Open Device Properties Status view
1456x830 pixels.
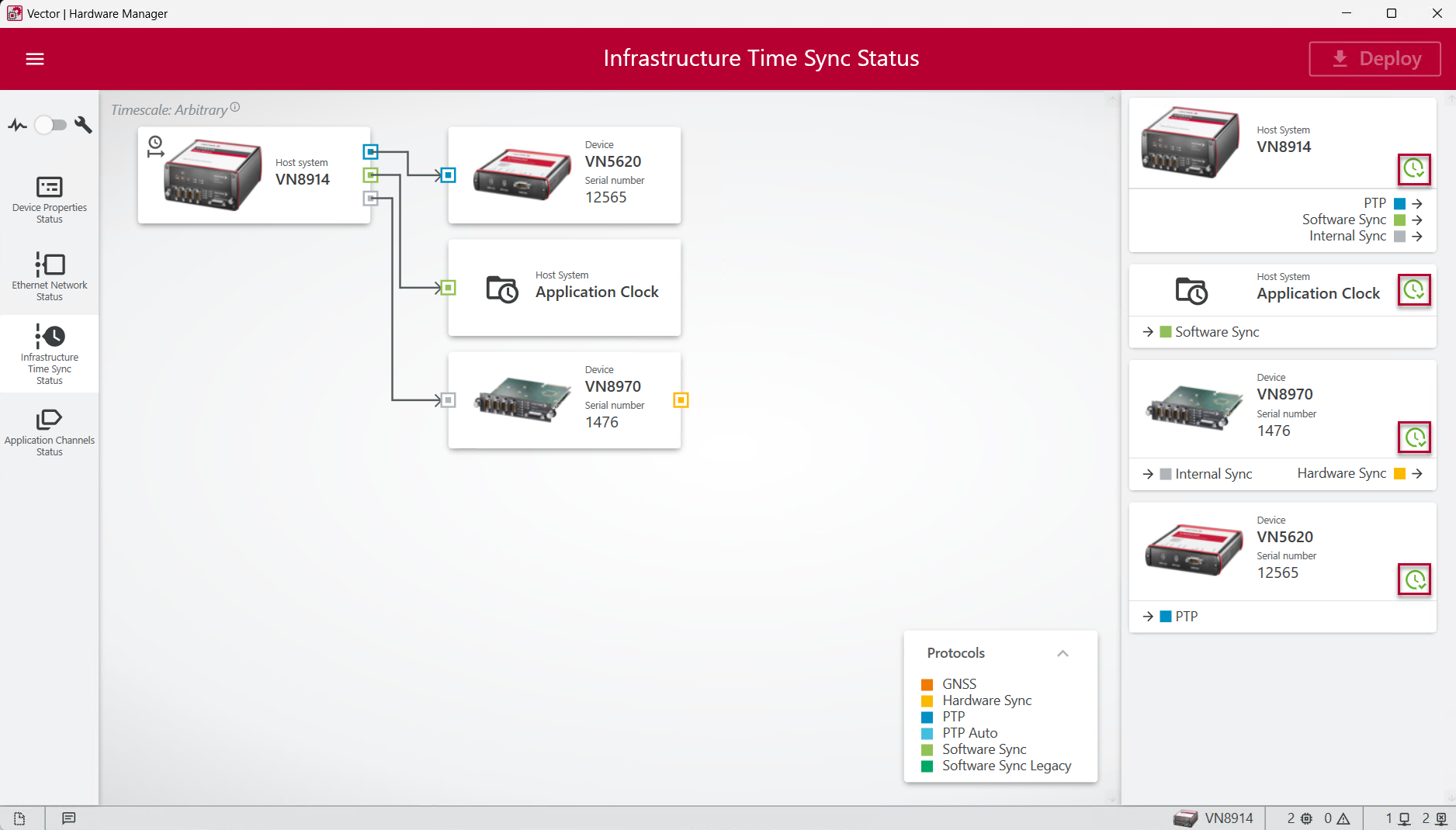point(50,199)
